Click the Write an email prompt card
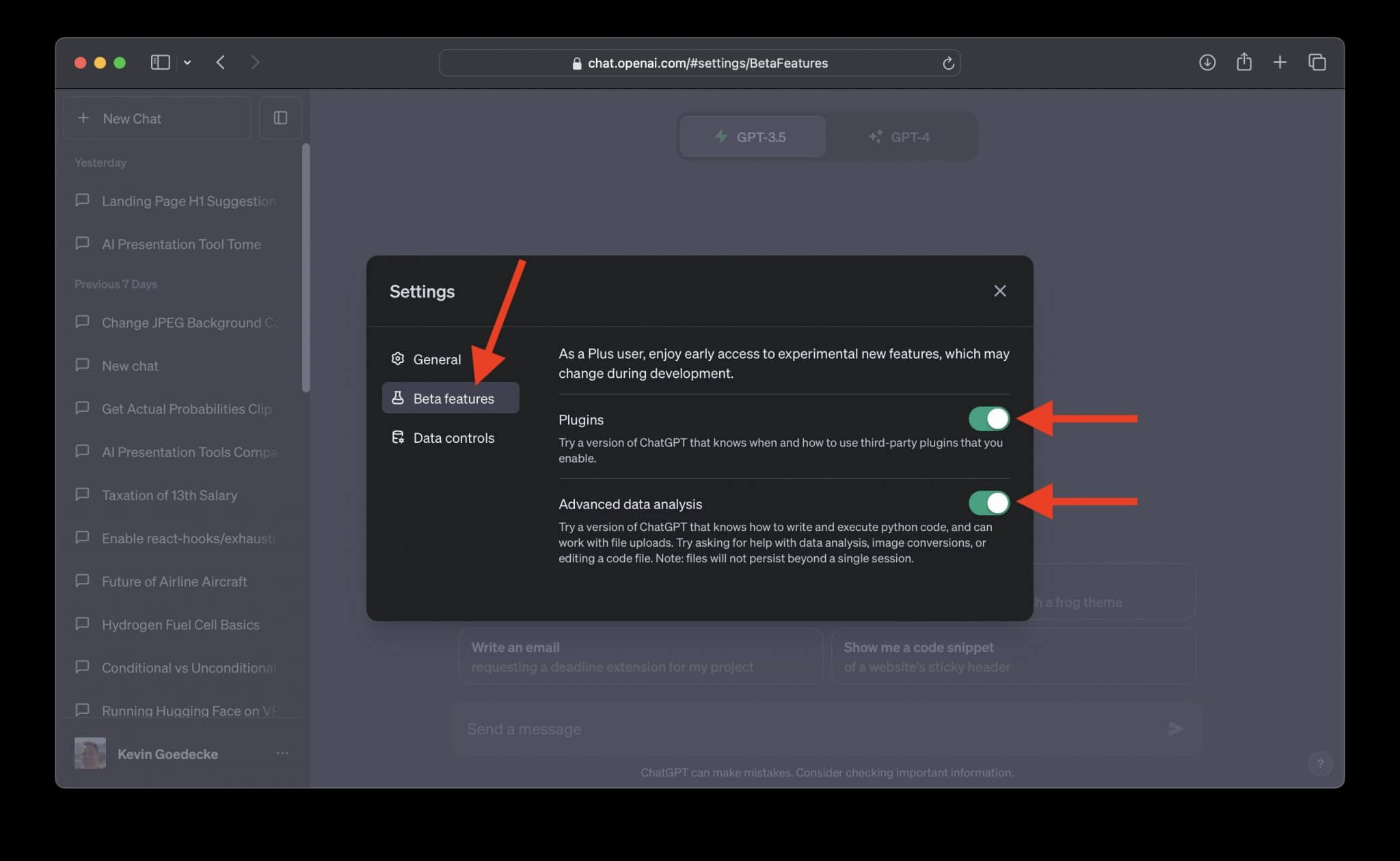Image resolution: width=1400 pixels, height=861 pixels. [640, 656]
